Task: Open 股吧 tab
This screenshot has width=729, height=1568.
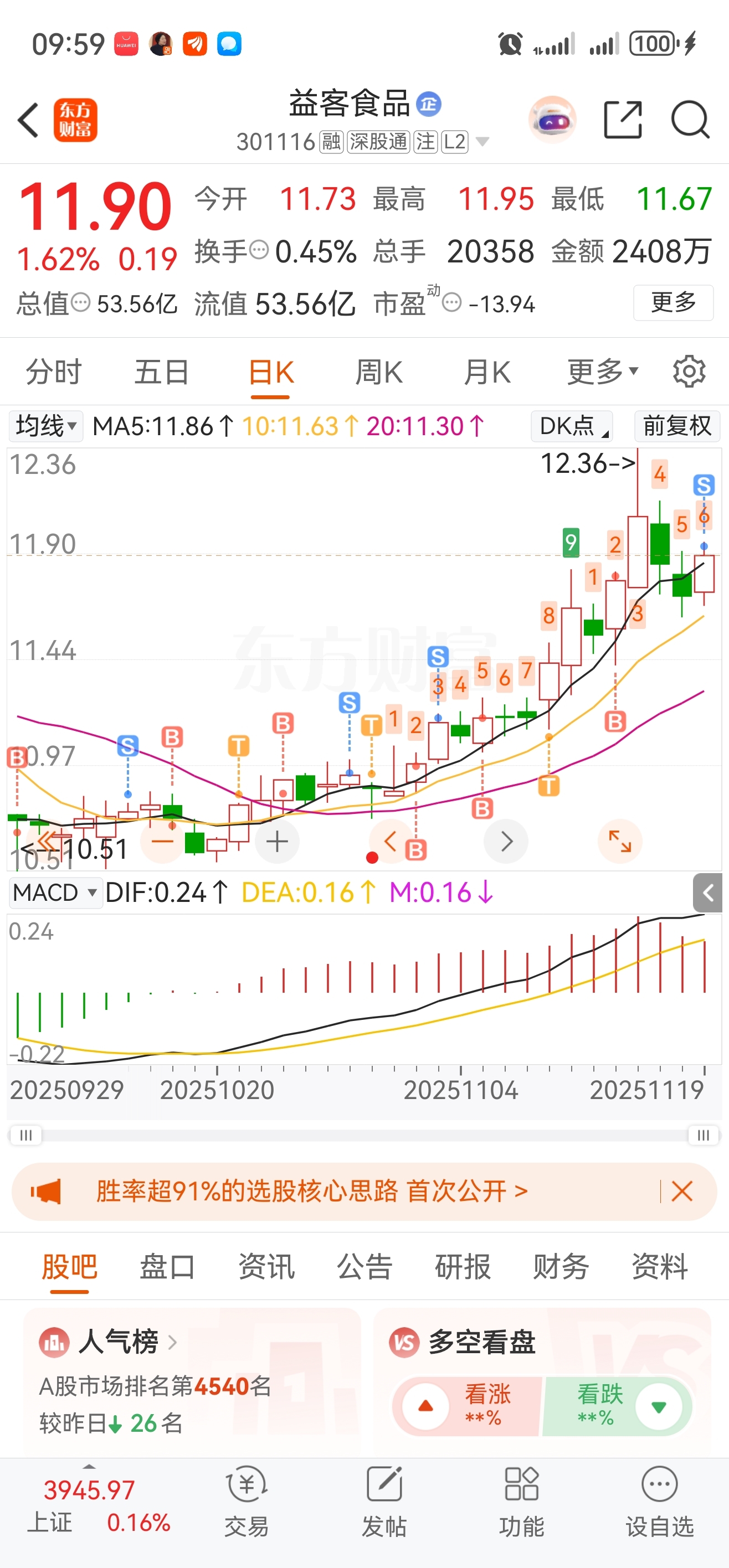Action: point(69,1267)
